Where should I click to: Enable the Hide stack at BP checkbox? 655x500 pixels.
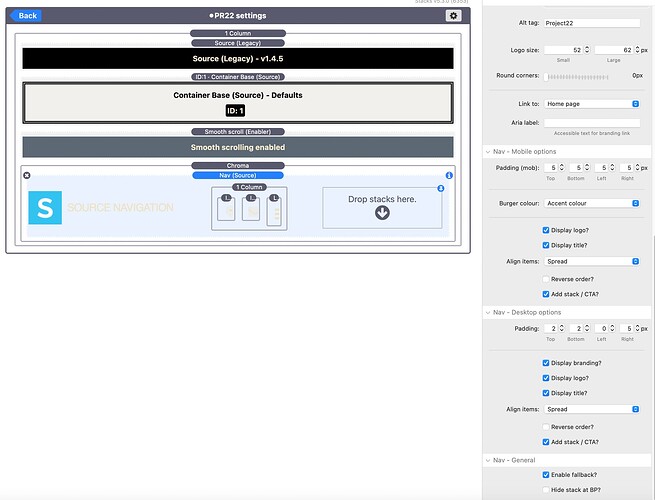(x=545, y=490)
